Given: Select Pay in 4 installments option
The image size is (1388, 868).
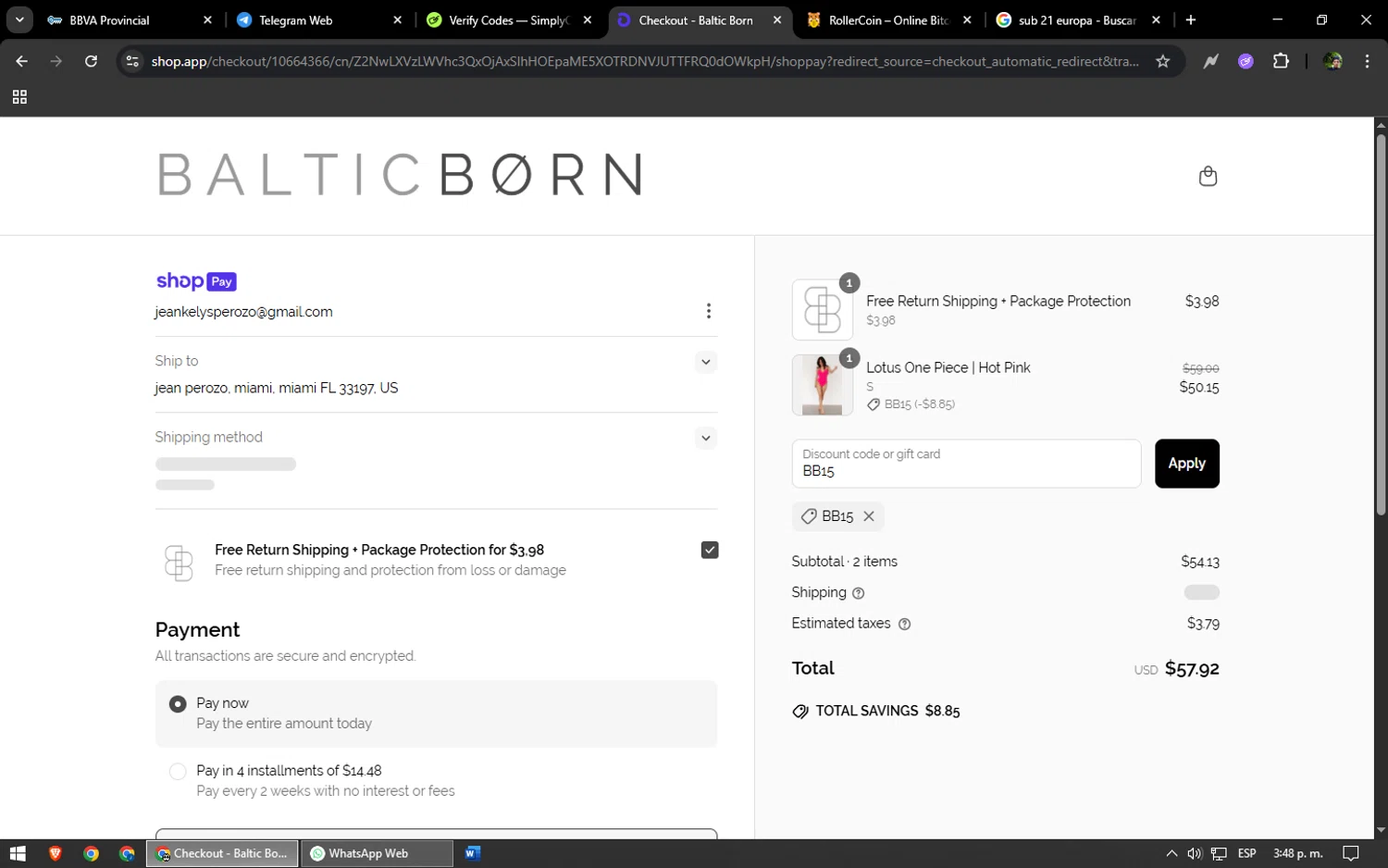Looking at the screenshot, I should click(x=178, y=771).
